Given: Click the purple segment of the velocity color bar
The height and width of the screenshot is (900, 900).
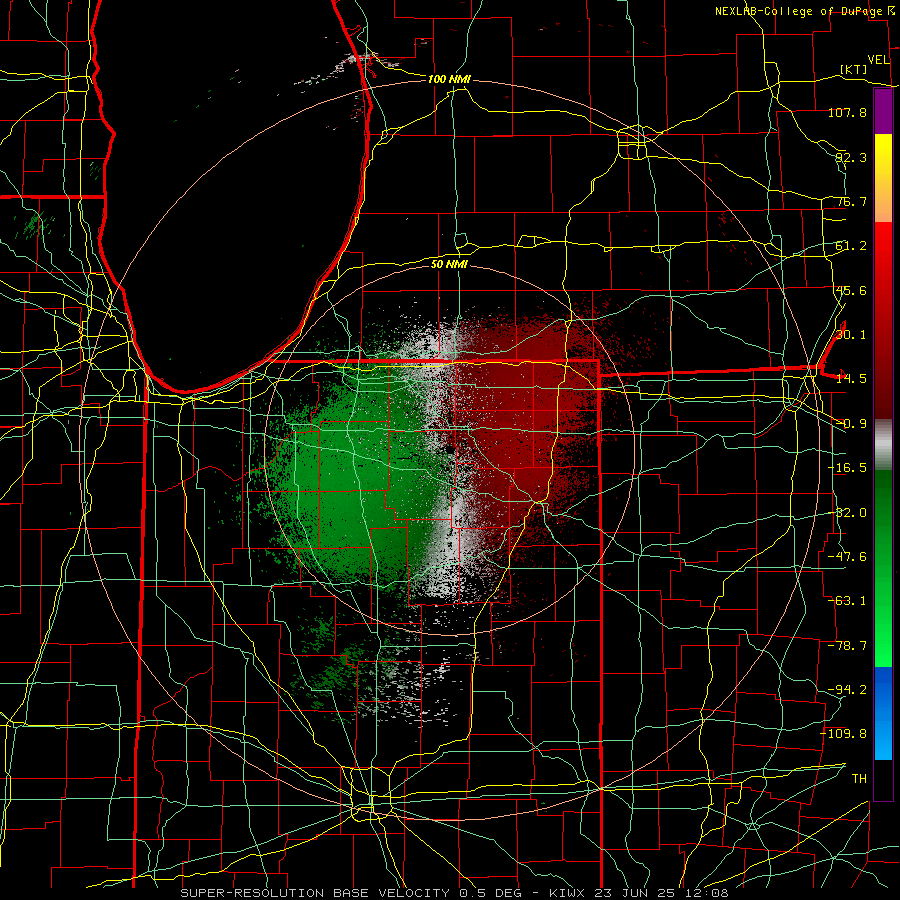Looking at the screenshot, I should 883,111.
